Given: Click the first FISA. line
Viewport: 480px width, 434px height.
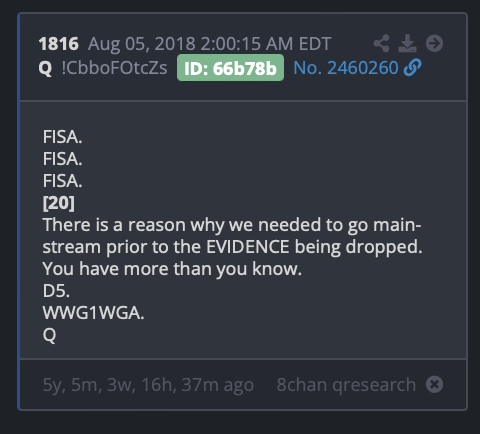Looking at the screenshot, I should click(62, 137).
